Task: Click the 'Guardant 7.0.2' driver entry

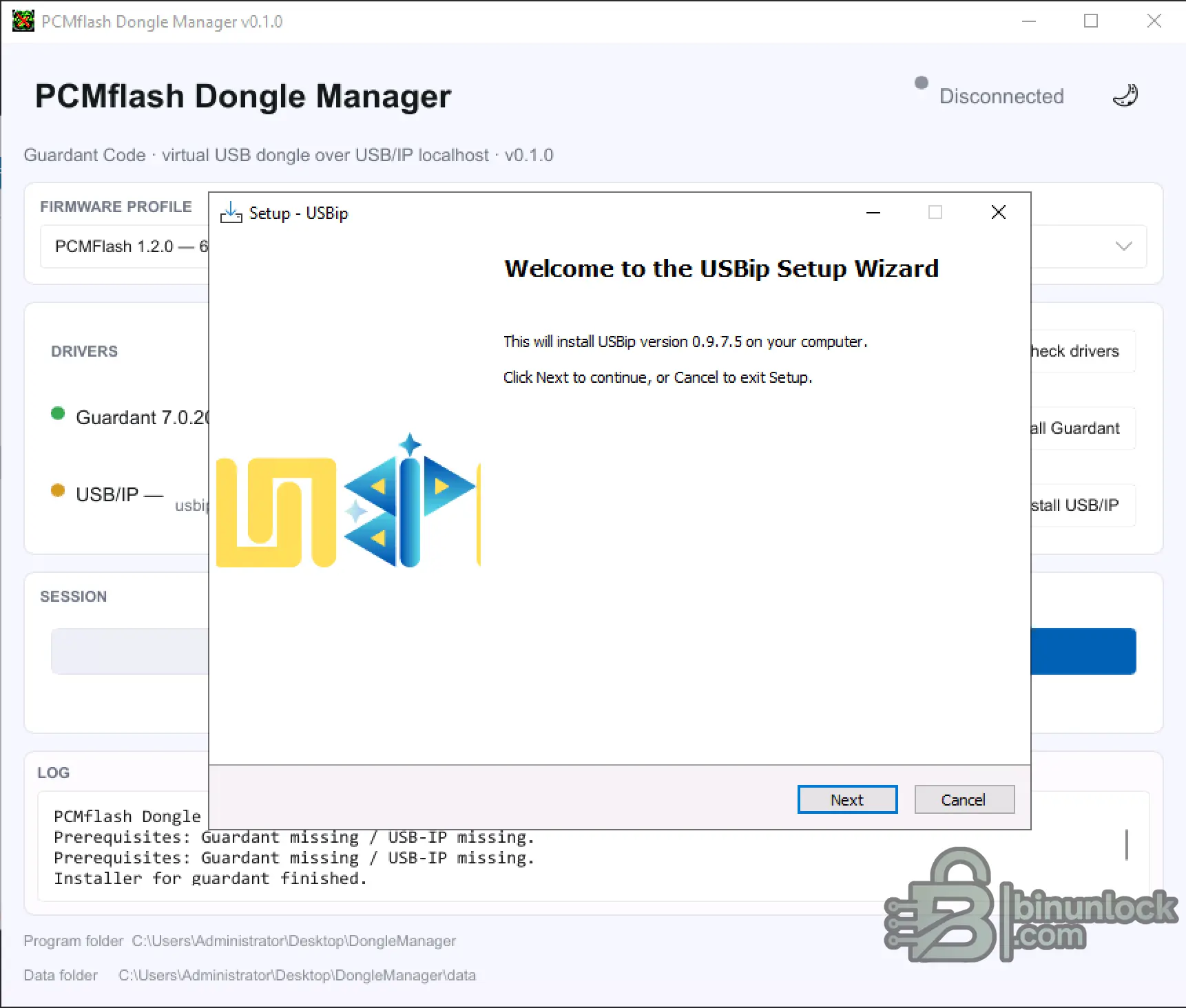Action: point(142,417)
